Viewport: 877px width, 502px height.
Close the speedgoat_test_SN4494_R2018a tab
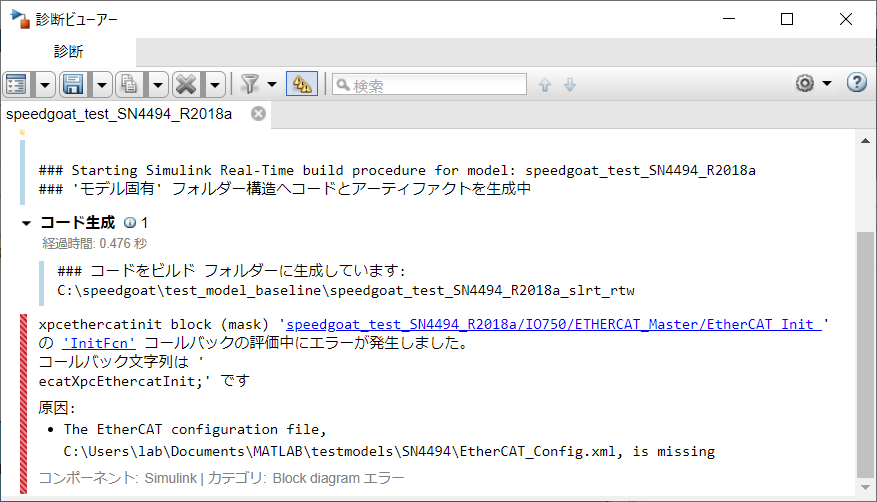point(258,114)
